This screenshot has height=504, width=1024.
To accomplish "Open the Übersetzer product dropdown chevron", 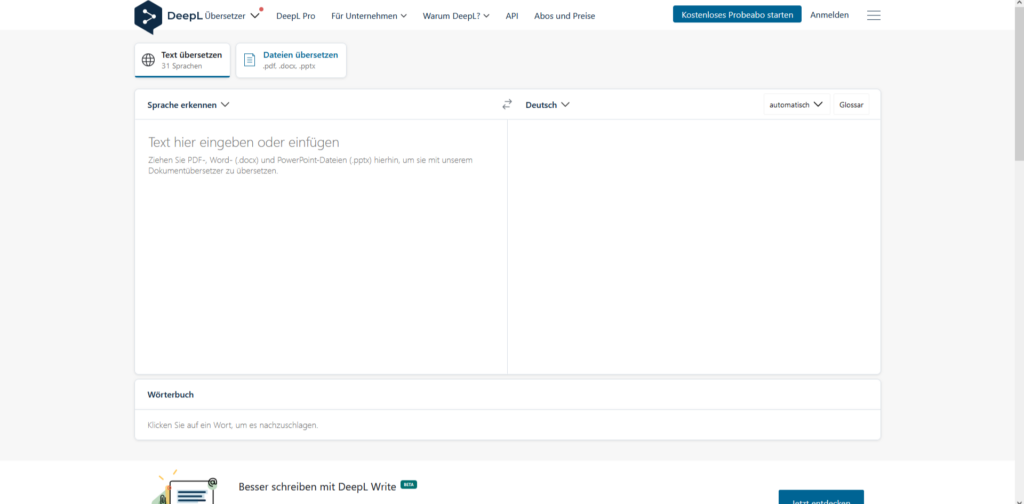I will tap(255, 16).
